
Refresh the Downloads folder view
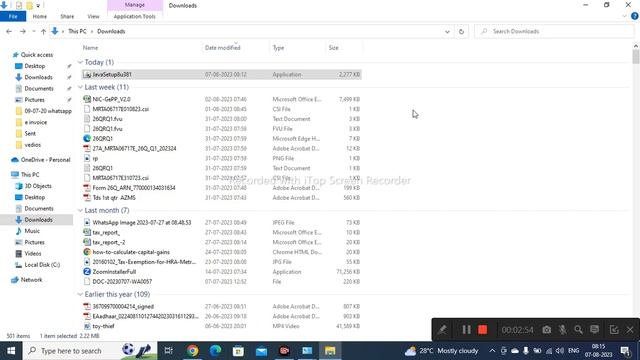[x=461, y=31]
